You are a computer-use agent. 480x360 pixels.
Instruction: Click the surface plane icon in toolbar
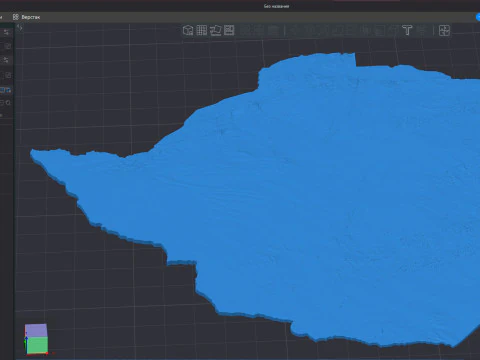215,30
